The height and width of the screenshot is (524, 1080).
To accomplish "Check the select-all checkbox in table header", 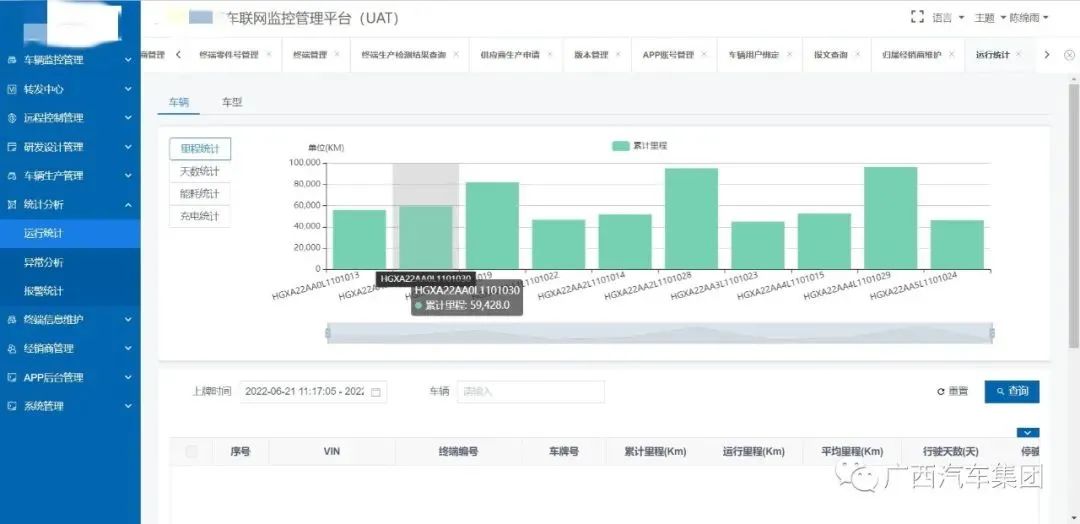I will click(191, 452).
